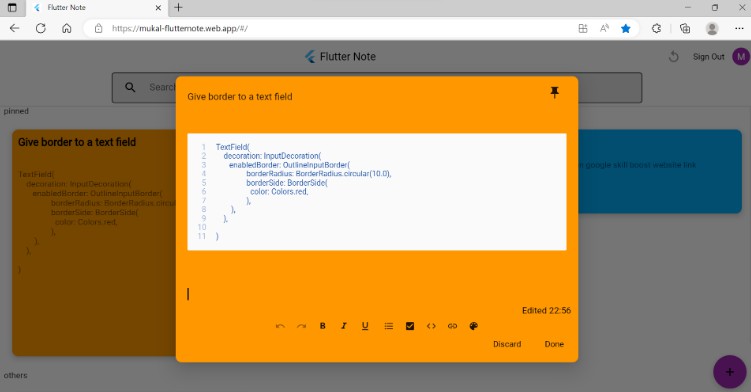Open a new browser tab
This screenshot has width=751, height=392.
pos(178,7)
